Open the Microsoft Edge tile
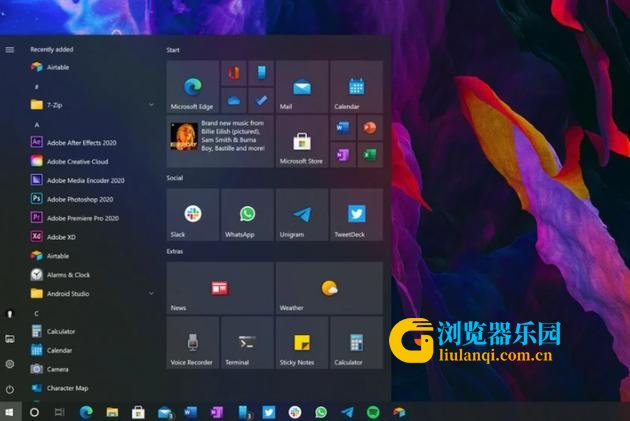The image size is (630, 421). tap(193, 86)
